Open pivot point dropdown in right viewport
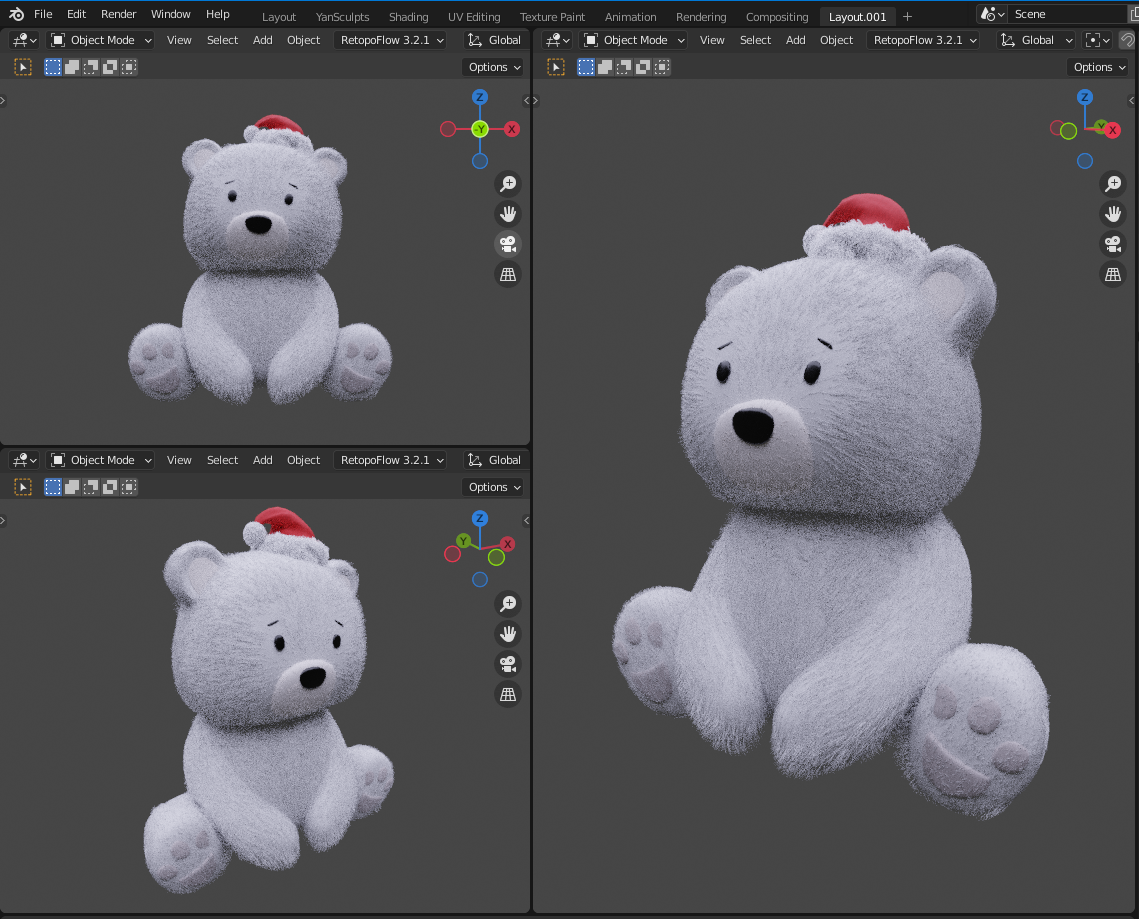 click(1097, 40)
